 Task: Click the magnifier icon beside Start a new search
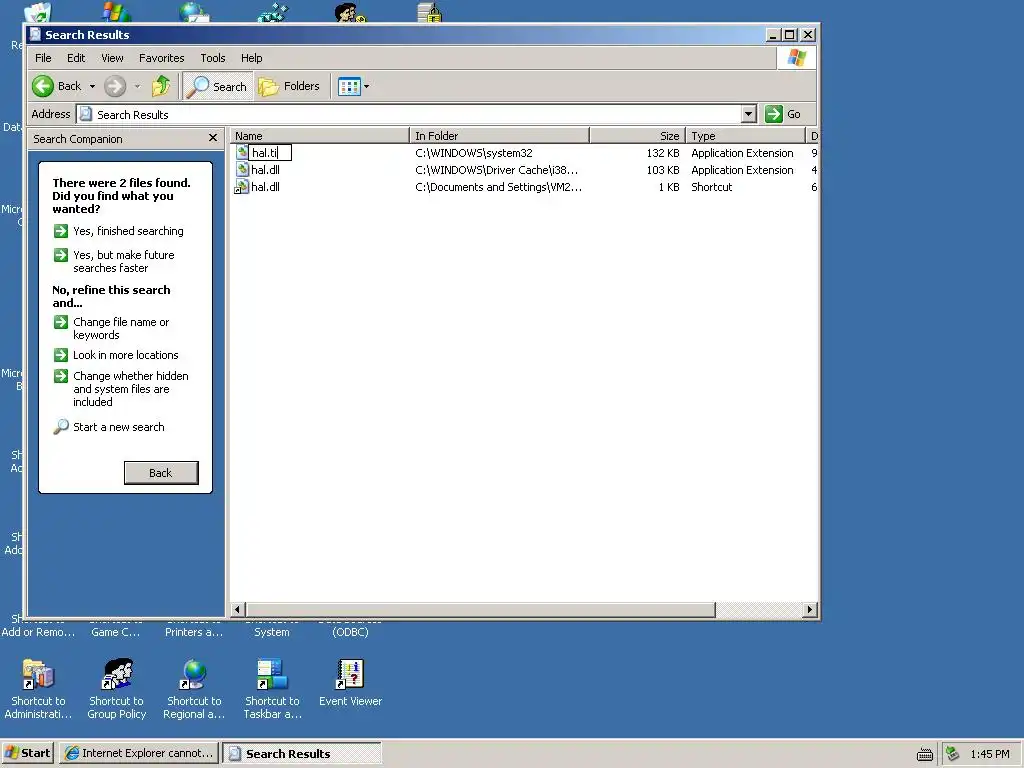coord(61,426)
